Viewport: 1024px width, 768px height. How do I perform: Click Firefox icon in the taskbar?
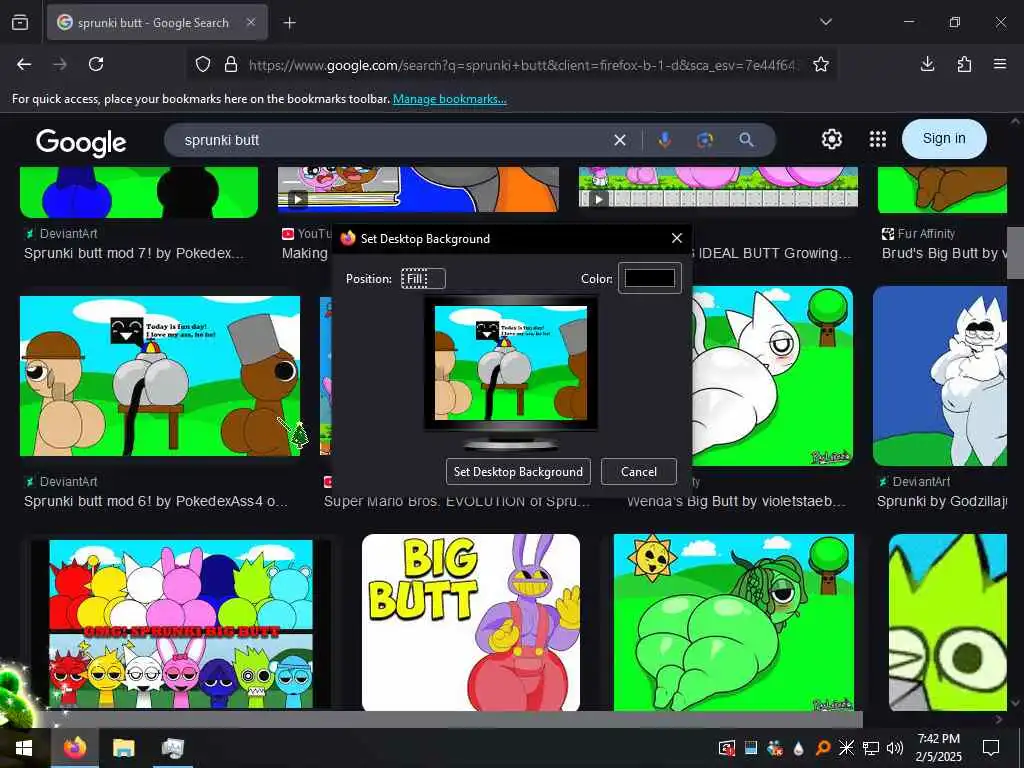point(74,748)
